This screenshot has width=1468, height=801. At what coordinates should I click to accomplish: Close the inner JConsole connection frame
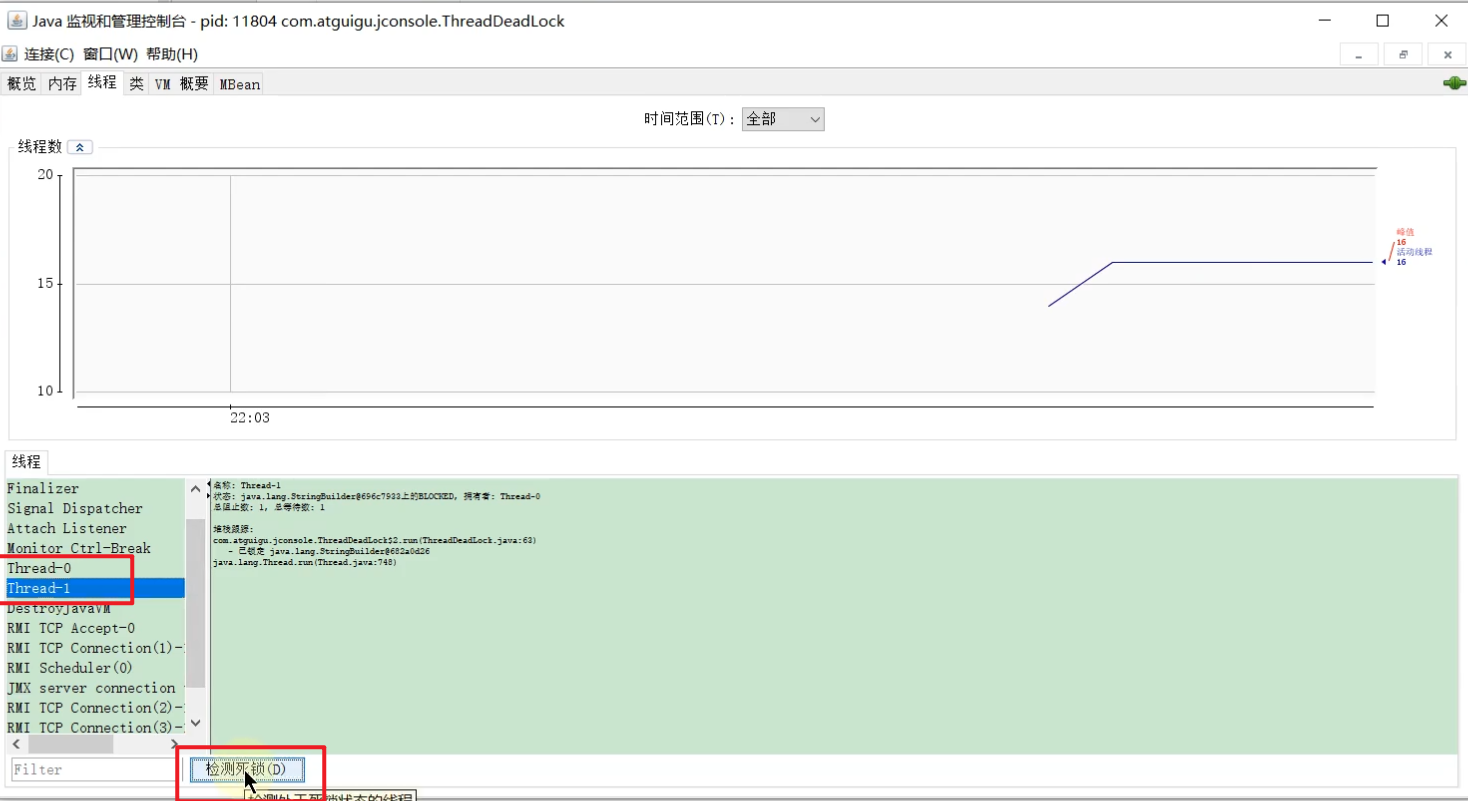pos(1447,55)
